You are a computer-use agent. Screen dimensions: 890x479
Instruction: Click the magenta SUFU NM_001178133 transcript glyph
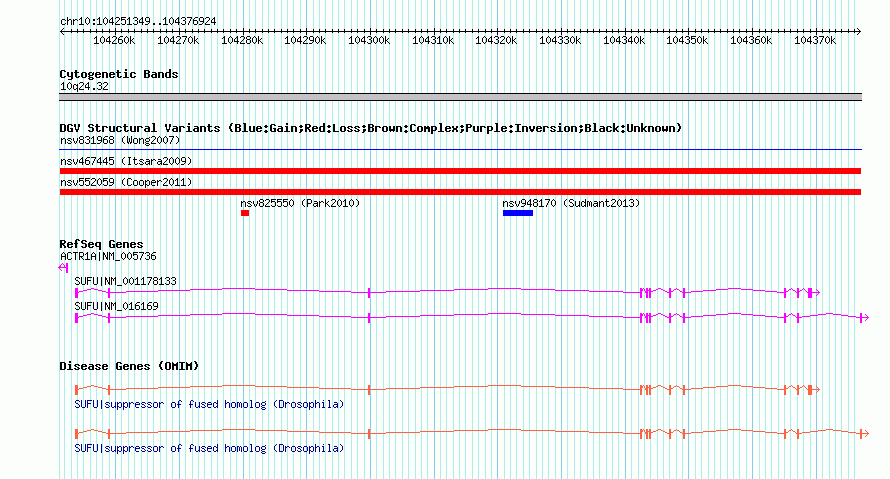click(447, 292)
